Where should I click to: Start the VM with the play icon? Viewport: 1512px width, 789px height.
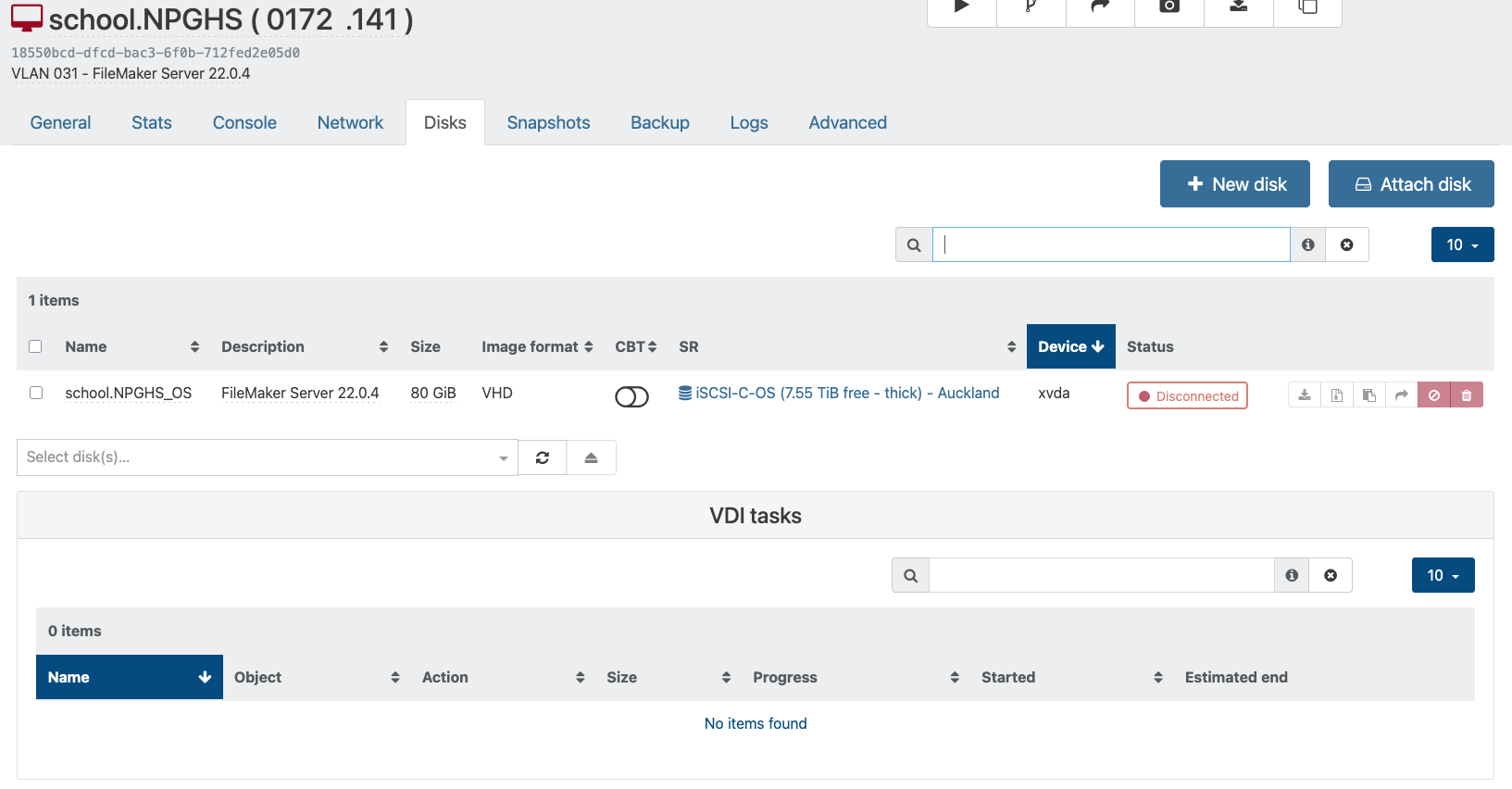[962, 7]
